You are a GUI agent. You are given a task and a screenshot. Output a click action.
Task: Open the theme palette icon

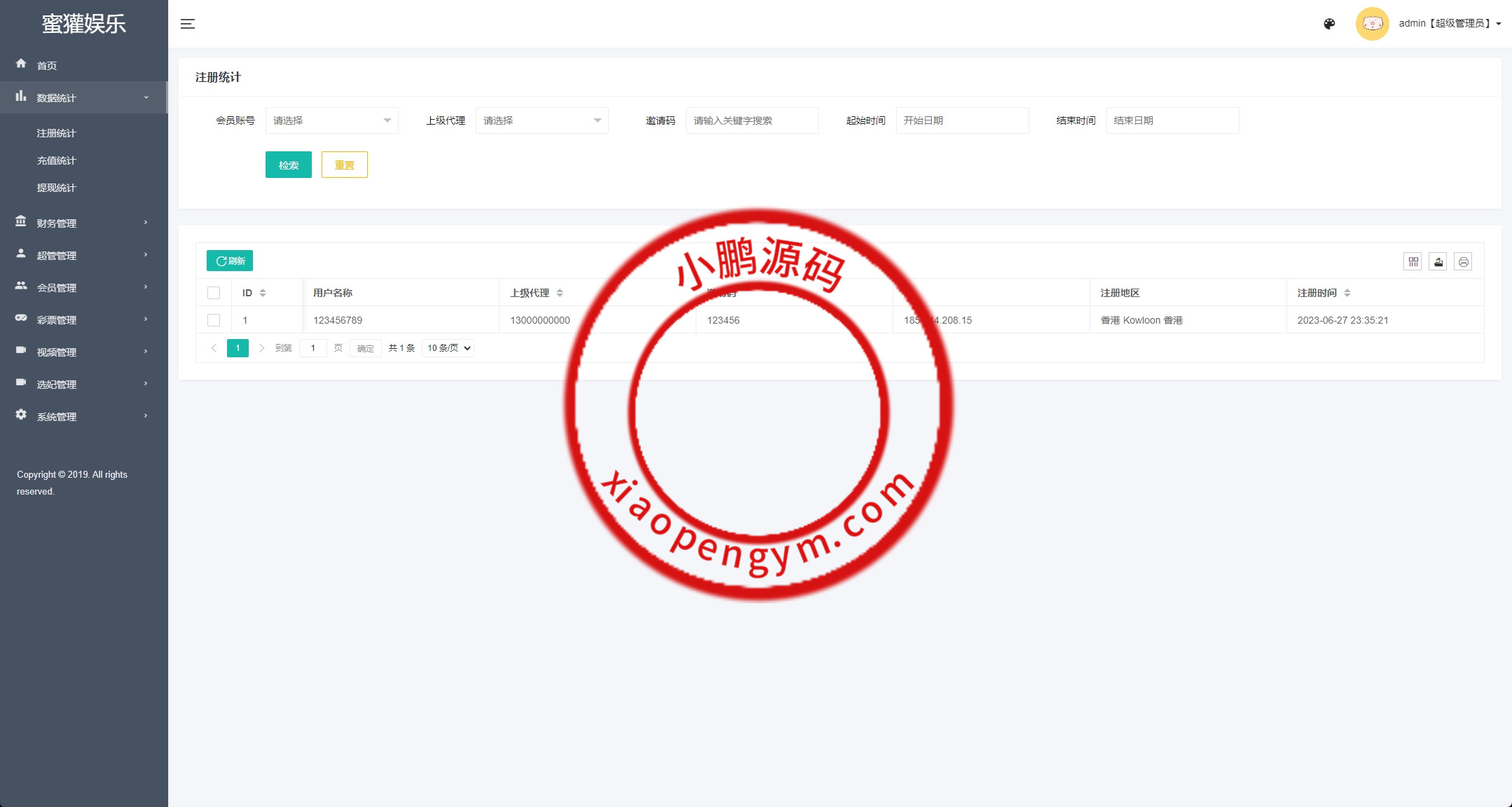click(x=1329, y=24)
